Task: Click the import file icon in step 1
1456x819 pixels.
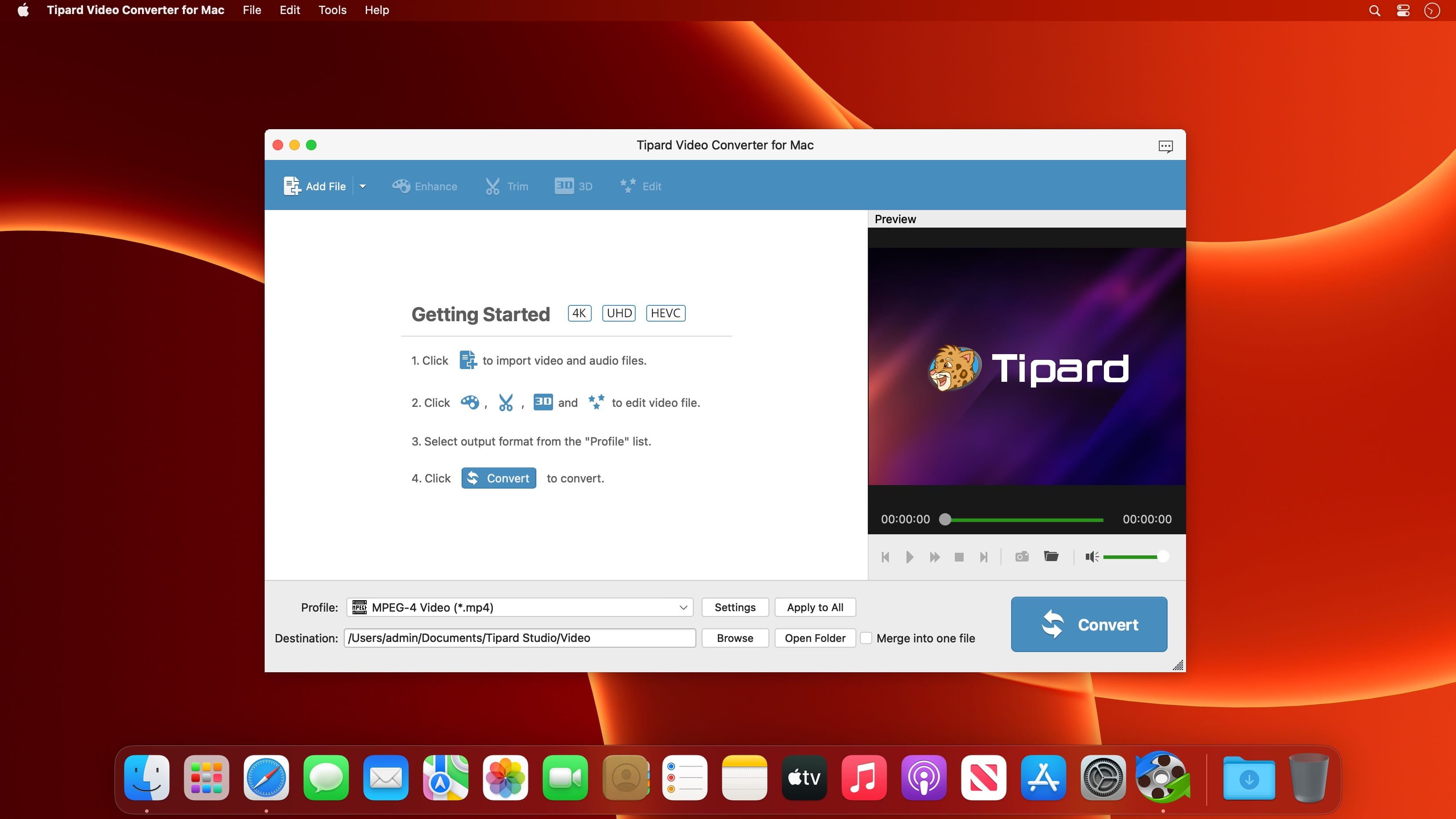Action: click(x=467, y=360)
